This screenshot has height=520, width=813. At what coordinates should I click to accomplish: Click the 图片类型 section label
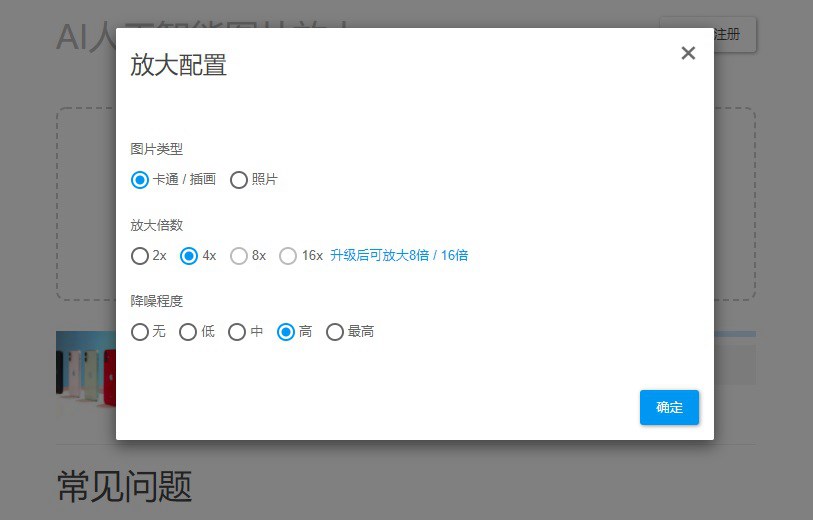tap(157, 149)
